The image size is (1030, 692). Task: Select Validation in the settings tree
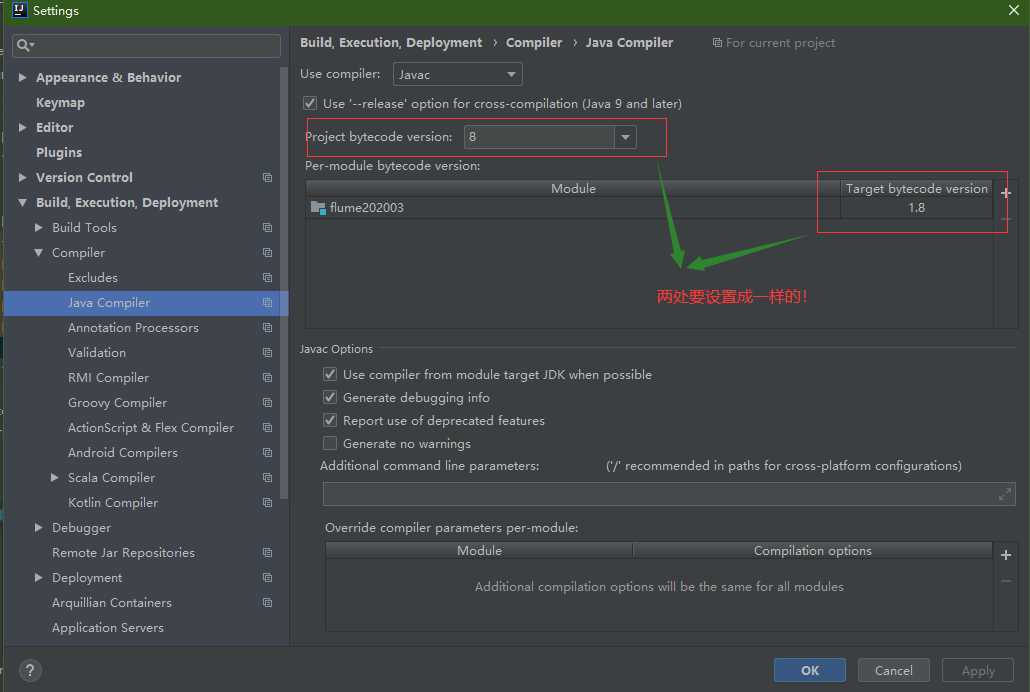coord(97,352)
